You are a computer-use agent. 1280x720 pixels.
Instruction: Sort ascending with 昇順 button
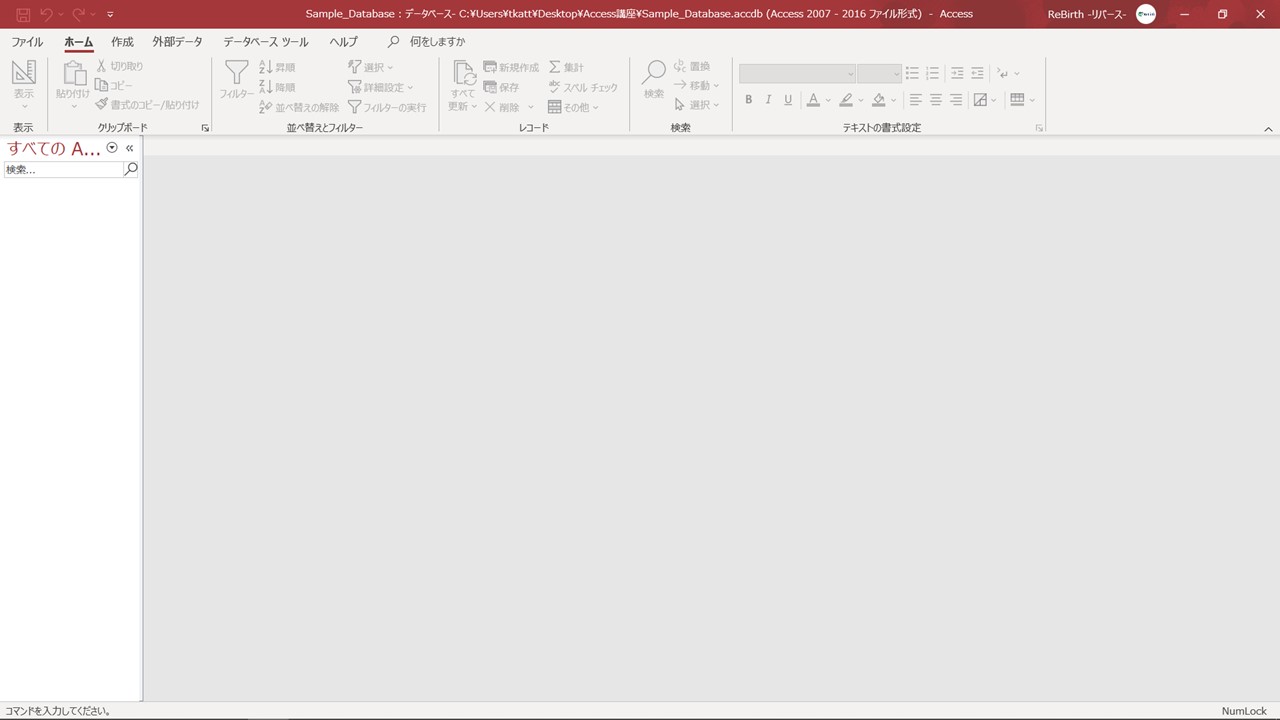pos(277,67)
